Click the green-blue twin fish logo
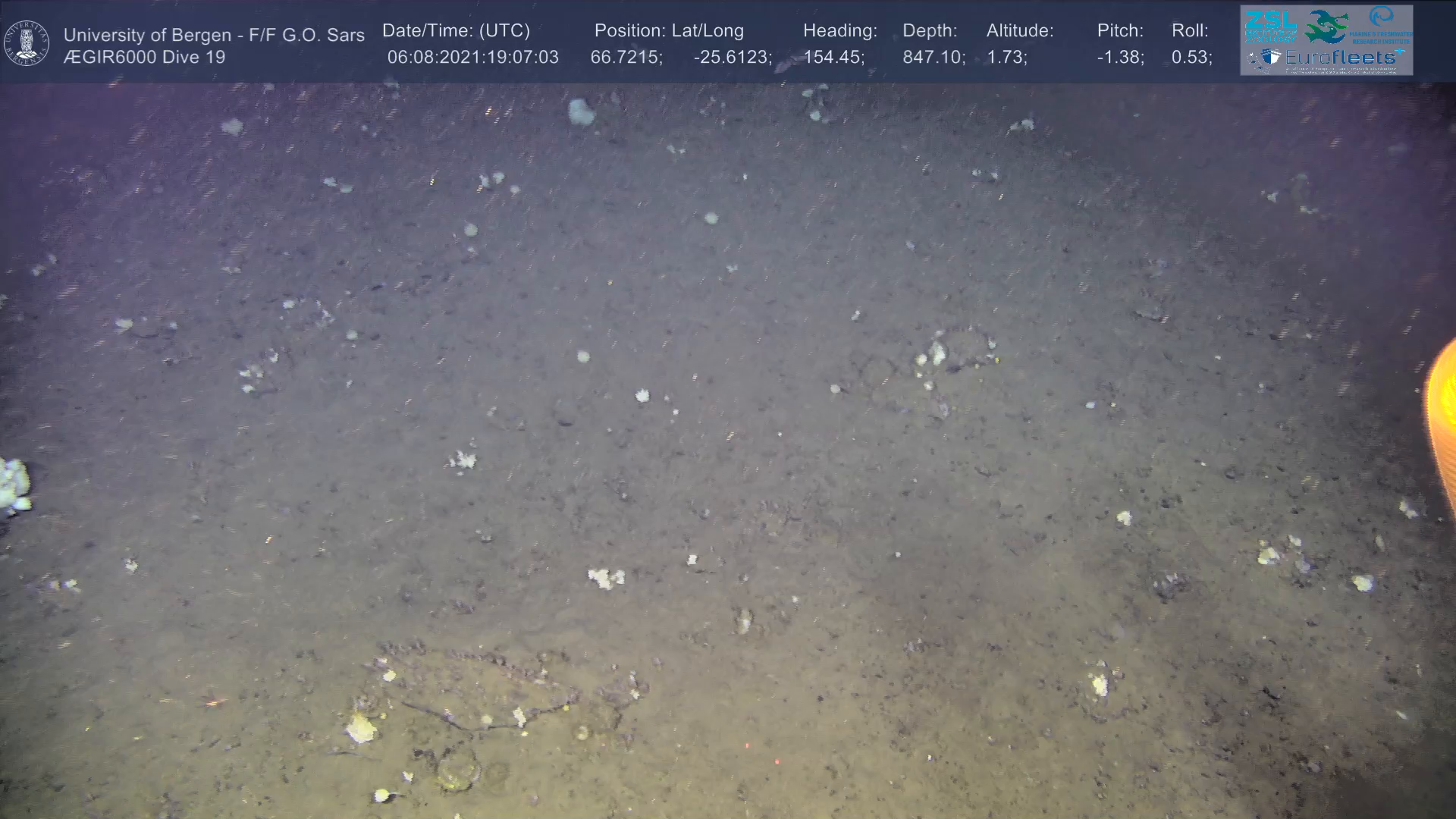Viewport: 1456px width, 819px height. [1327, 27]
